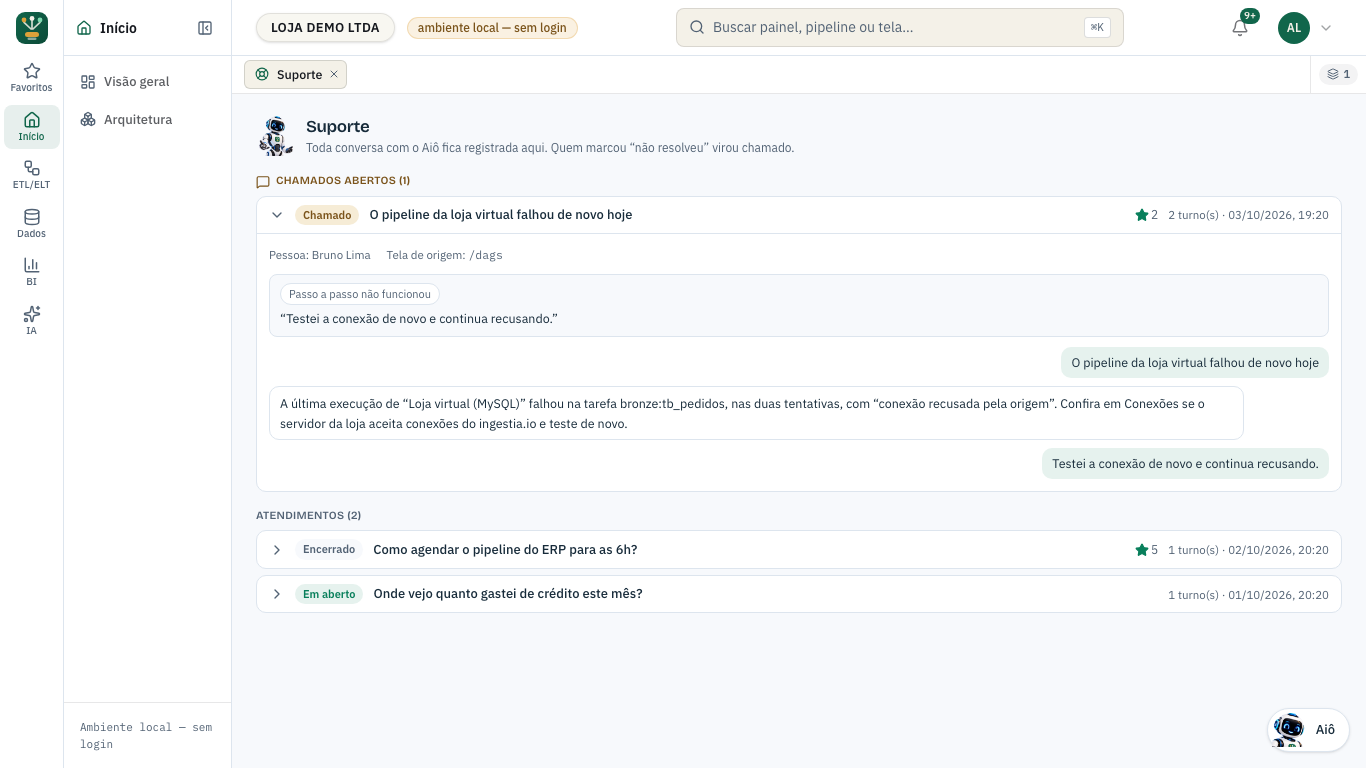The width and height of the screenshot is (1366, 768).
Task: Select the Início rail icon
Action: pyautogui.click(x=32, y=127)
